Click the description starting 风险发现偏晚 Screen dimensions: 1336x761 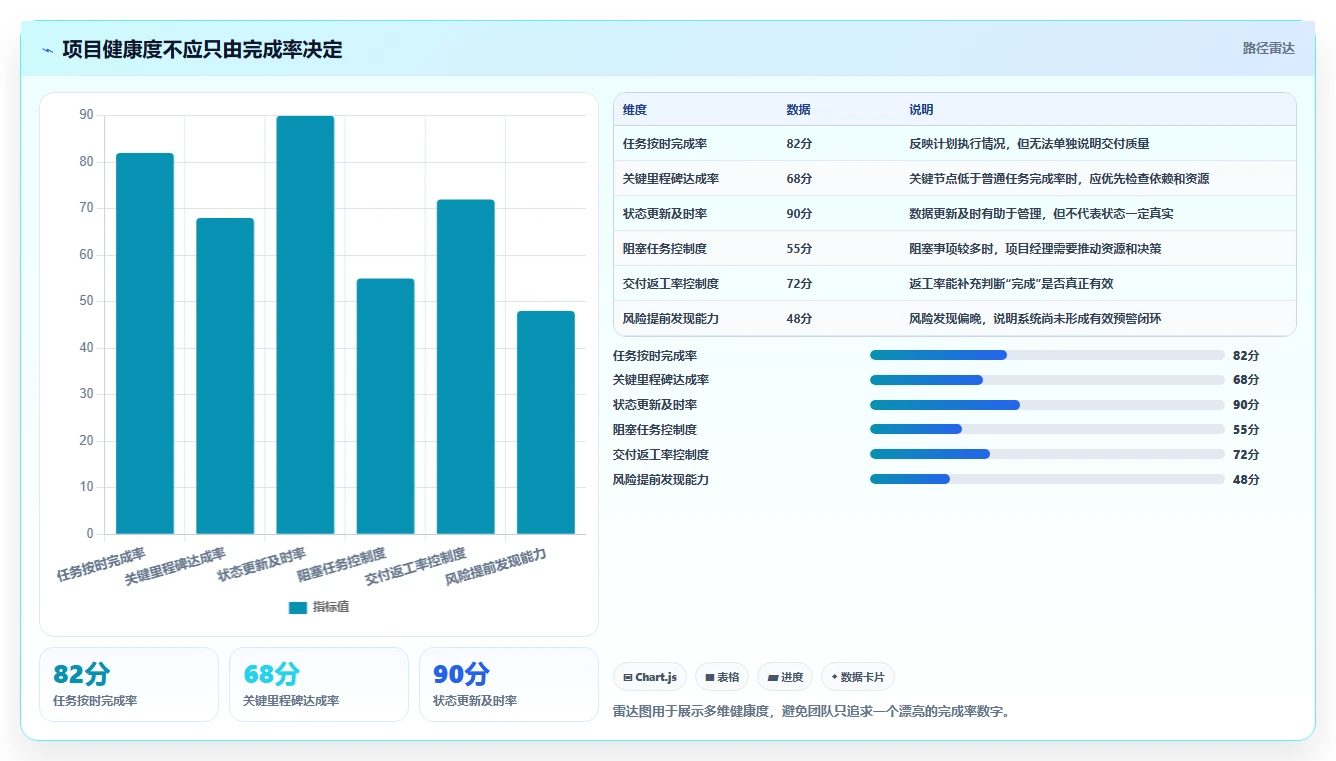pos(1035,319)
